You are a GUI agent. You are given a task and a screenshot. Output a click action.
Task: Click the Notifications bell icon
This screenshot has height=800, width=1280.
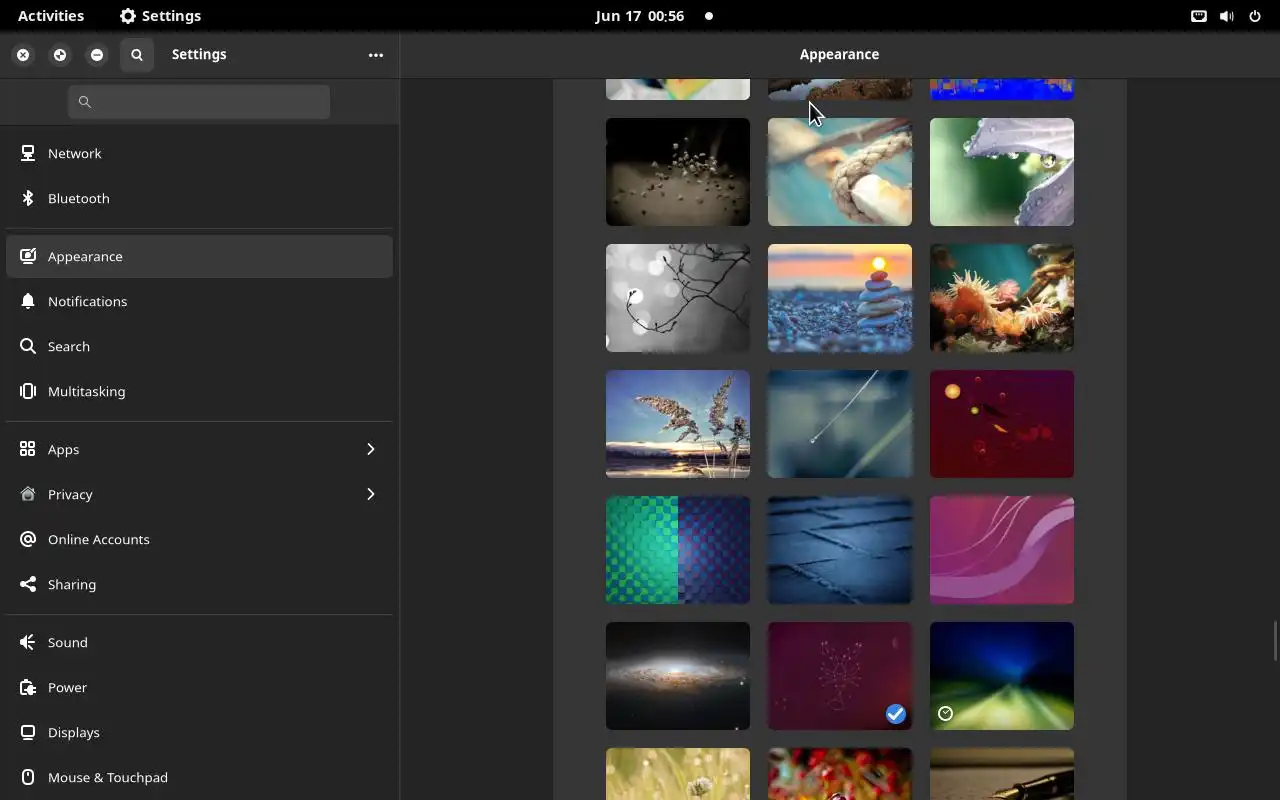pos(28,301)
